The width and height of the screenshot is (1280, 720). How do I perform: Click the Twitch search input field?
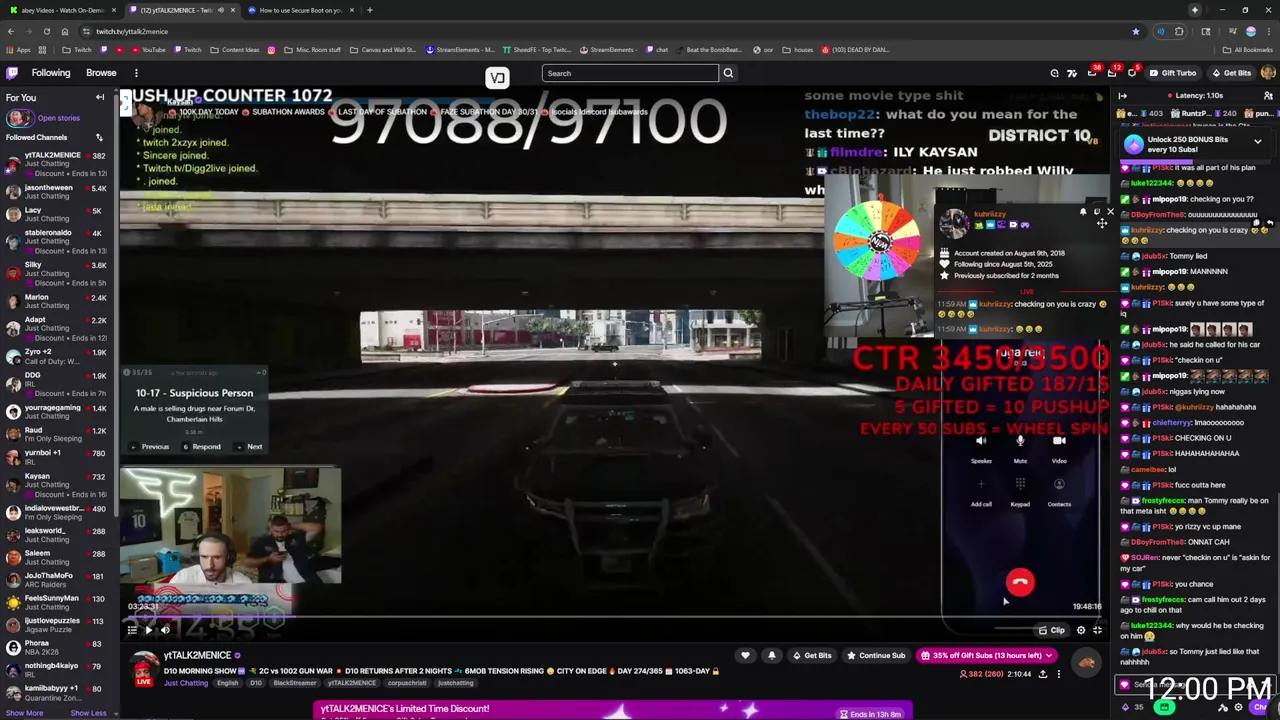(x=630, y=73)
